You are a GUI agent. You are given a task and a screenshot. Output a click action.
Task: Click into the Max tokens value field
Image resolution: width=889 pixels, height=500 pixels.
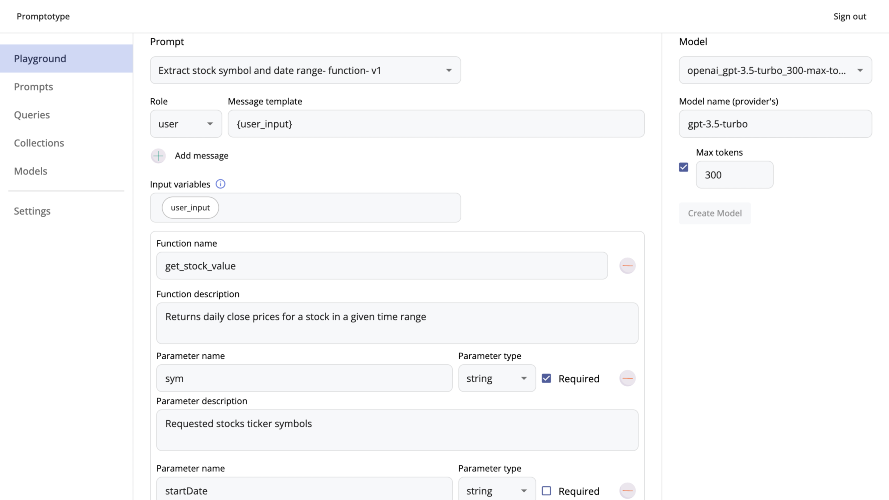click(x=734, y=175)
